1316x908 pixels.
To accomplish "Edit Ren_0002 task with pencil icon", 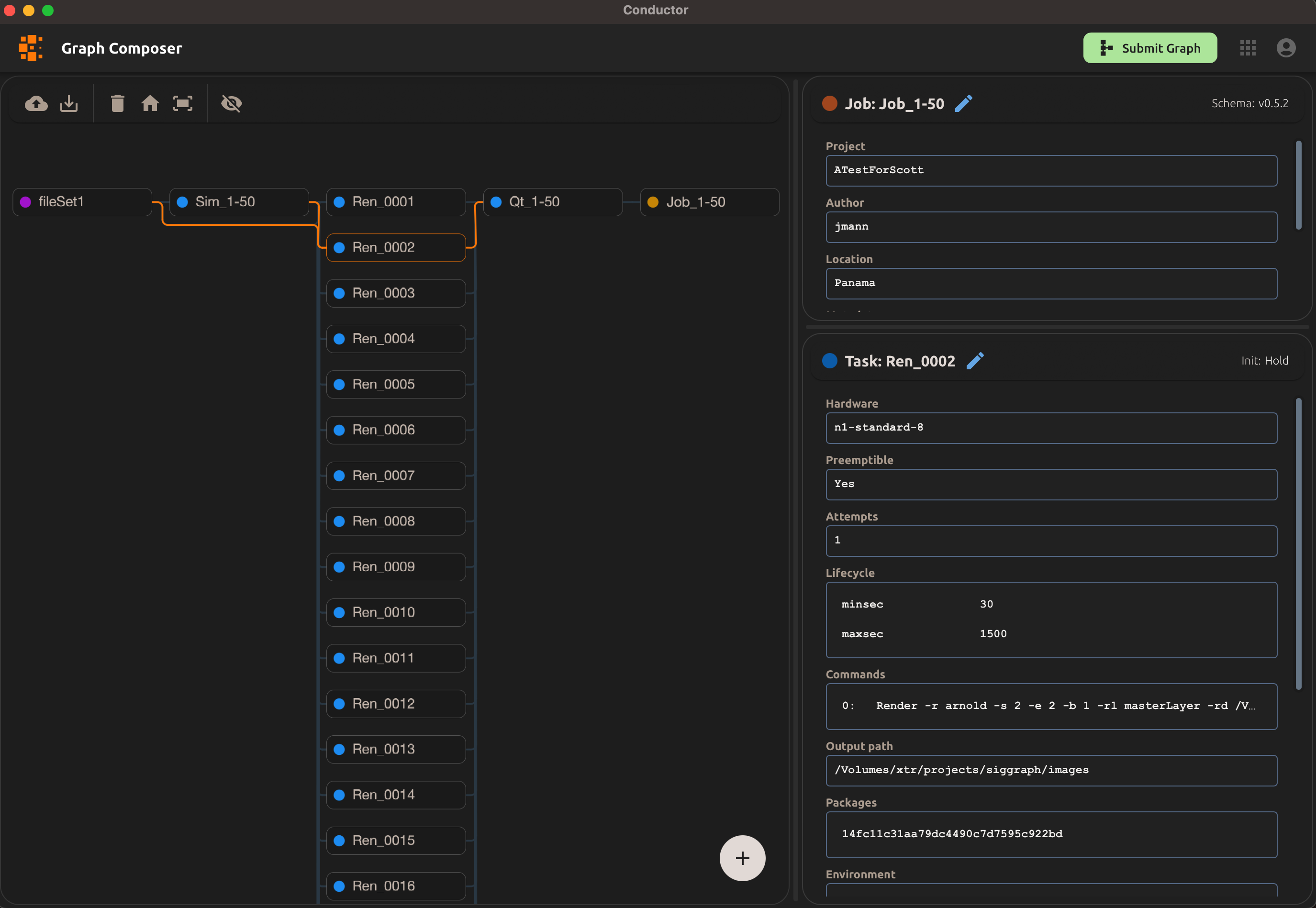I will (x=975, y=361).
